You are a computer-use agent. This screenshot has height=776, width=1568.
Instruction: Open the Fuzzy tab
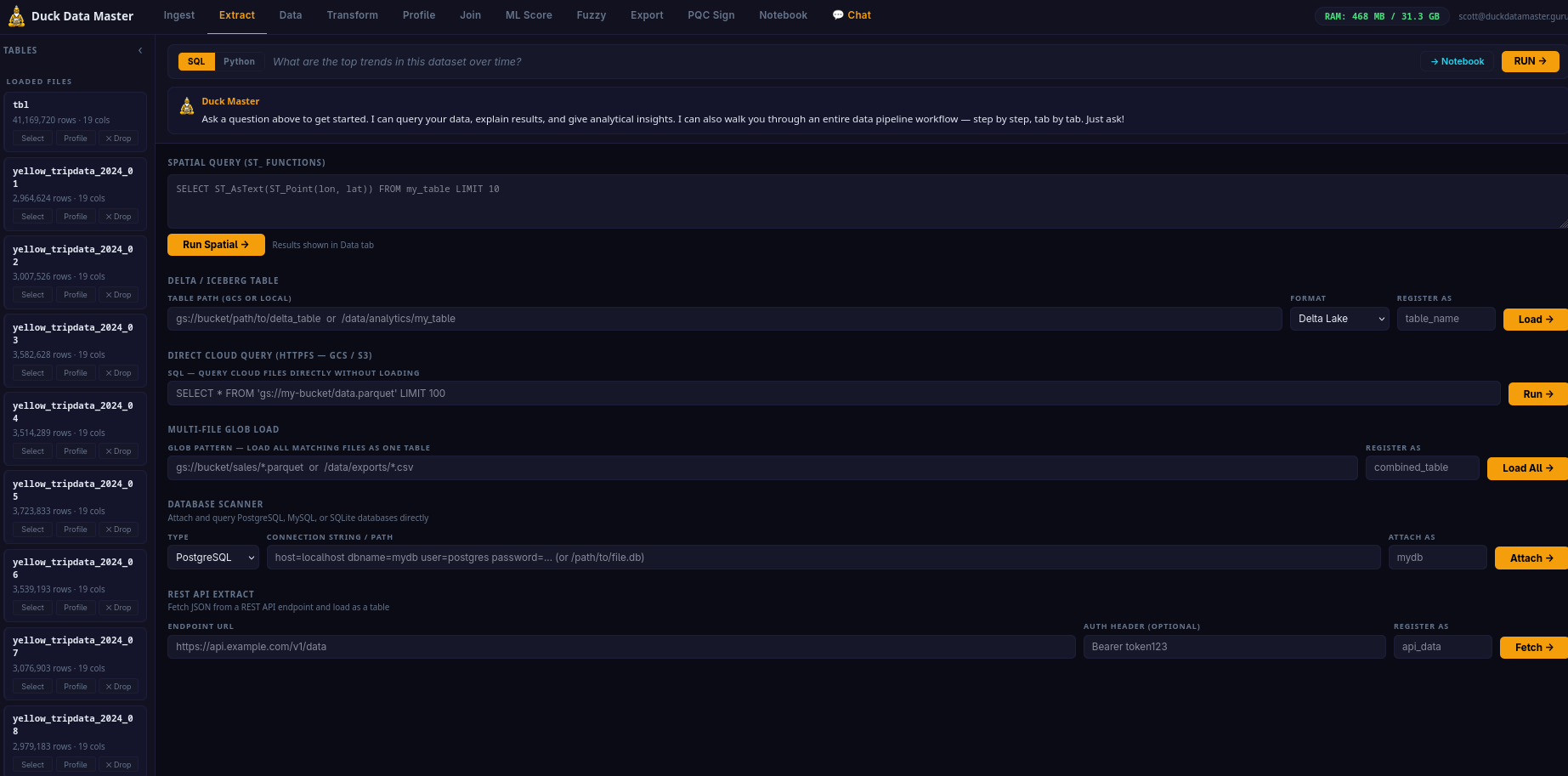(592, 15)
